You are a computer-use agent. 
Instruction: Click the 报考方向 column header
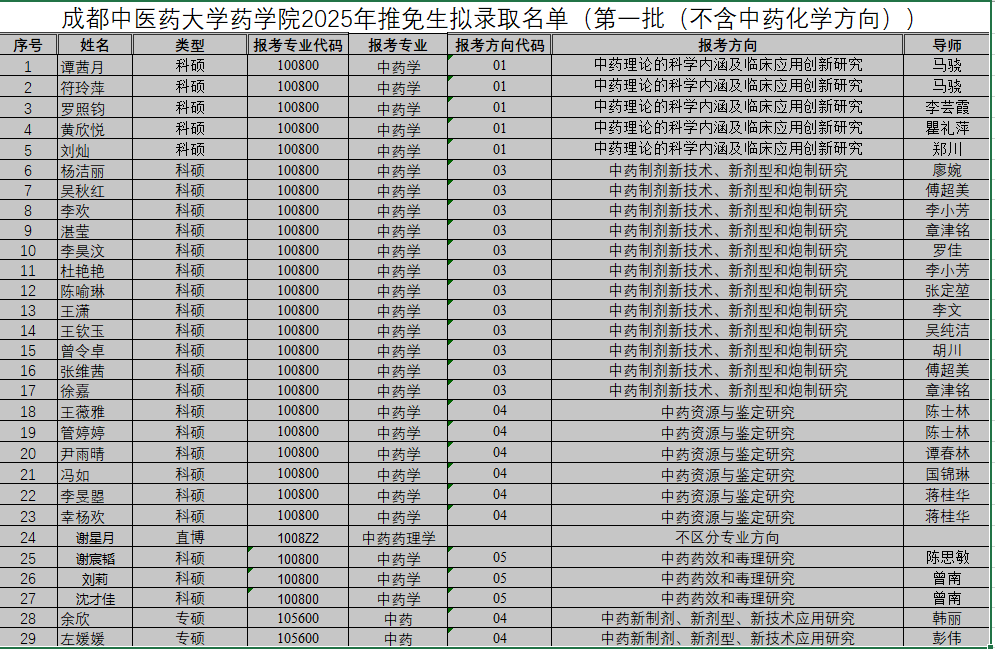click(727, 46)
